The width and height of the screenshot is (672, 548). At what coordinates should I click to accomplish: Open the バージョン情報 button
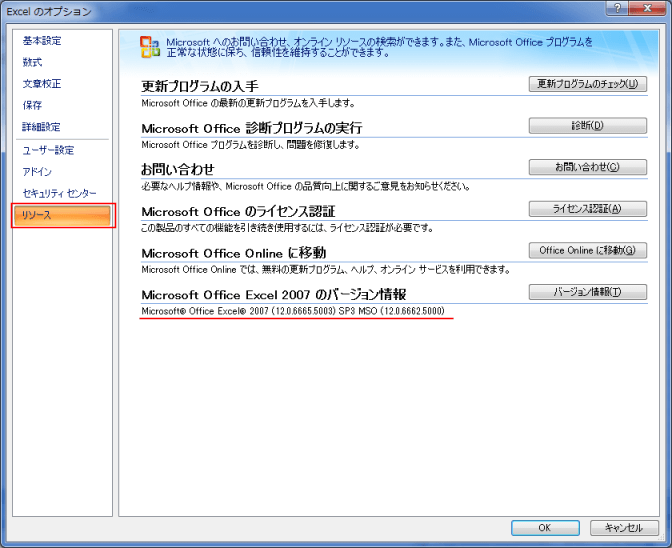tap(588, 292)
